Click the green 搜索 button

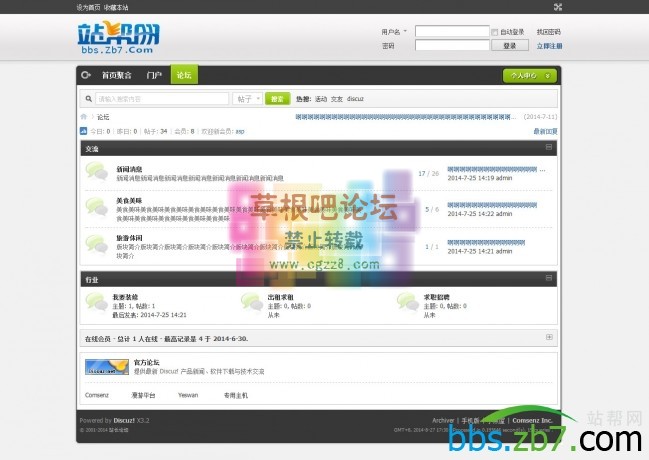[277, 99]
